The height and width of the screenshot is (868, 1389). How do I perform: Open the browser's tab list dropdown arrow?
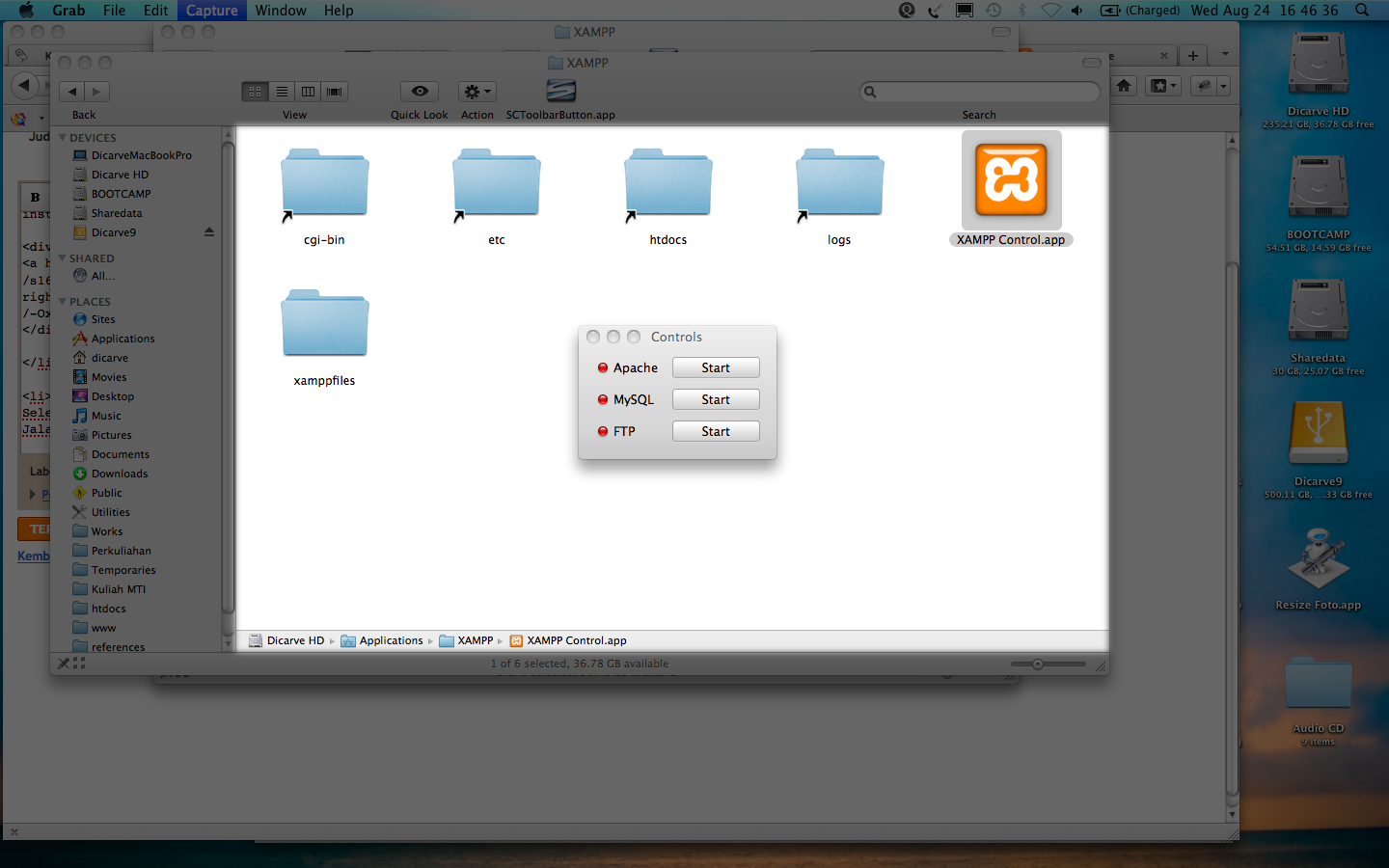[x=1225, y=55]
